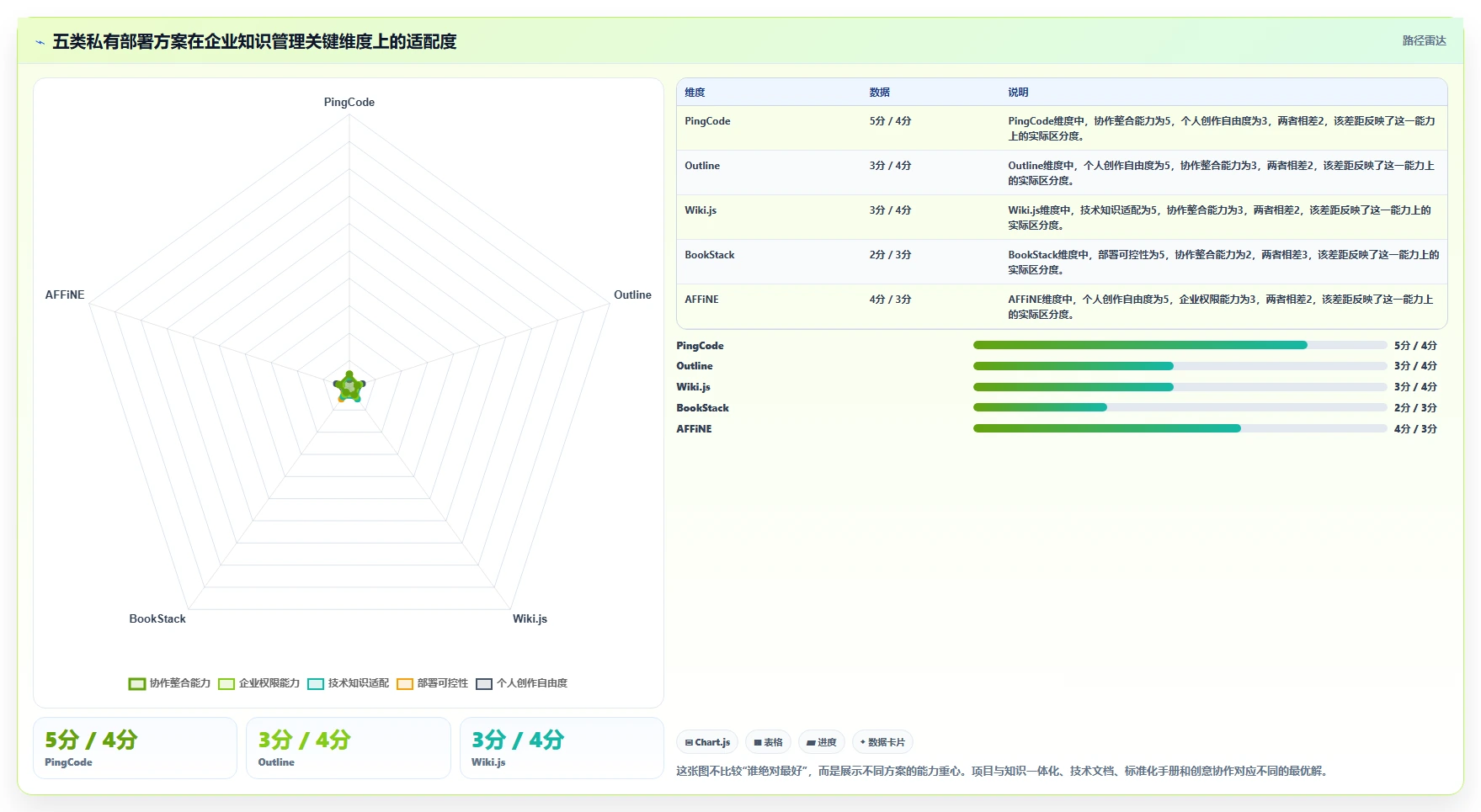
Task: Click the 说明 column header
Action: point(1019,93)
